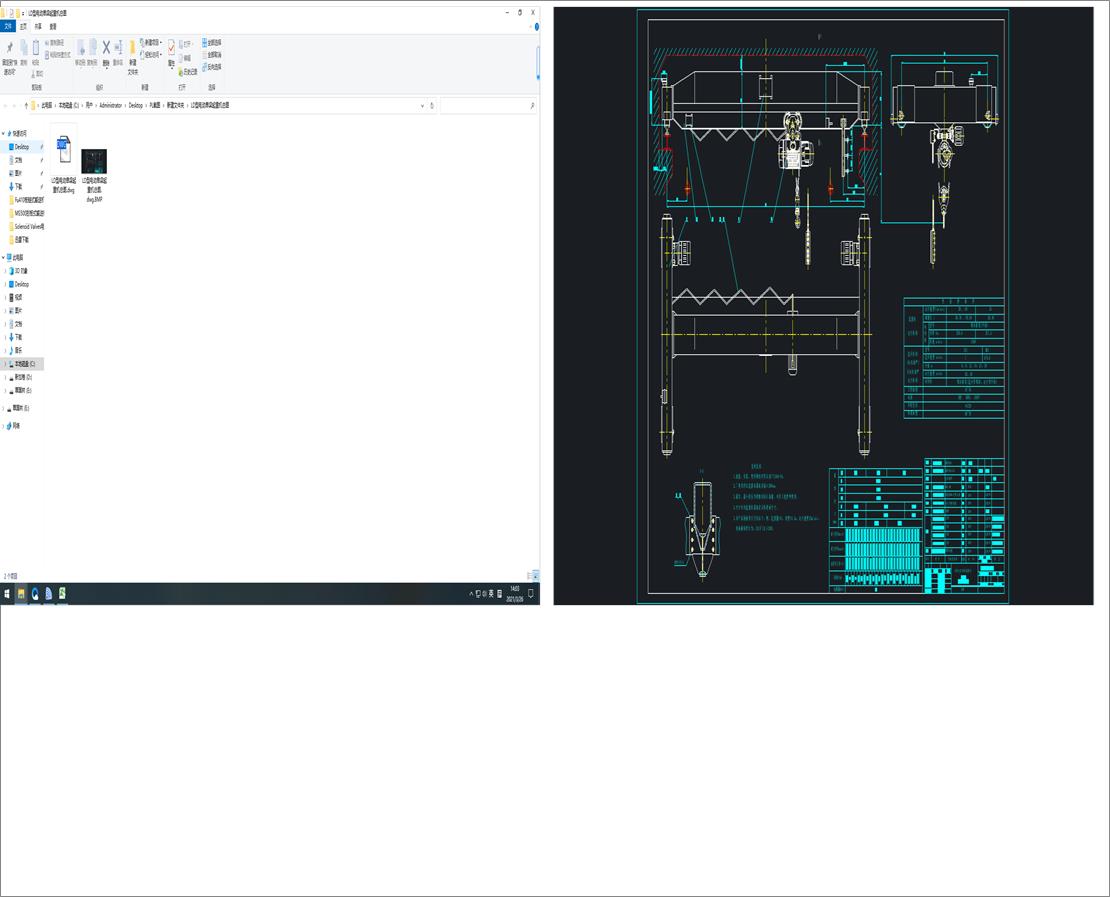Image resolution: width=1110 pixels, height=897 pixels.
Task: Collapse the Quick access tree node
Action: tap(3, 133)
